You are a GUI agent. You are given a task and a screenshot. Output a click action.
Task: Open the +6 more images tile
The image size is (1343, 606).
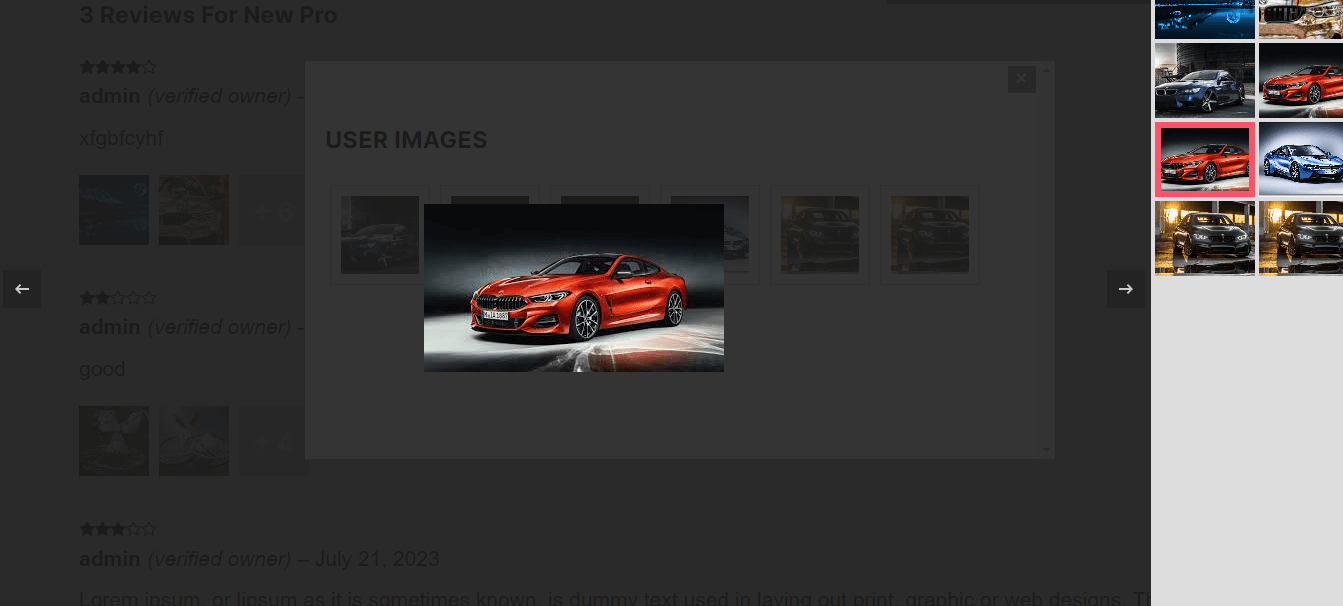click(272, 210)
